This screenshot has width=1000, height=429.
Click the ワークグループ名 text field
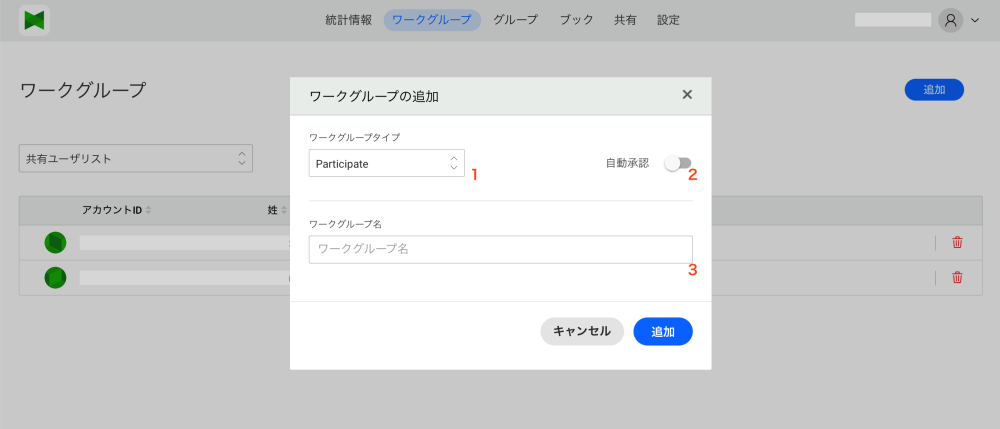(x=500, y=249)
